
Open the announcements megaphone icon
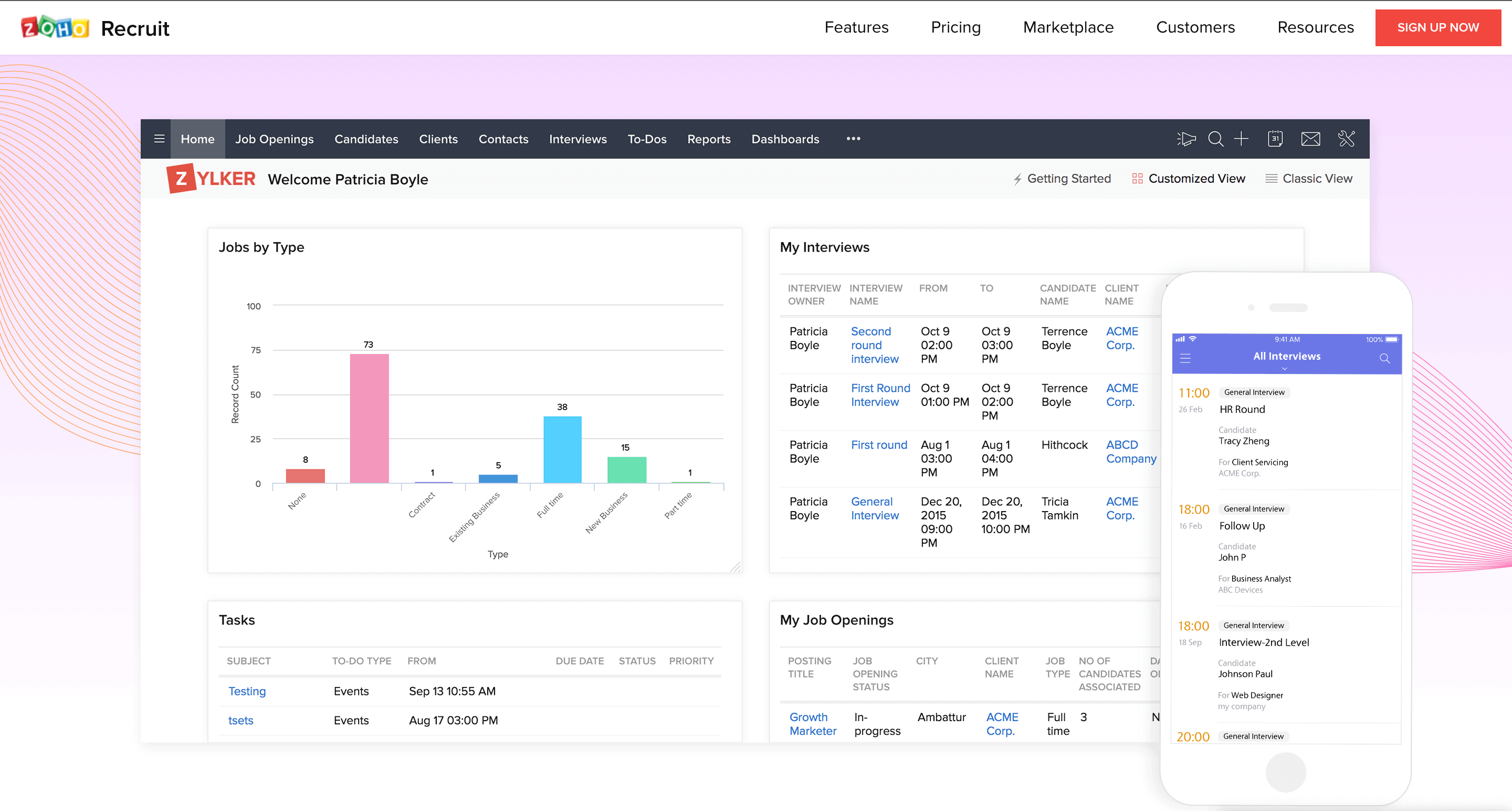coord(1186,139)
